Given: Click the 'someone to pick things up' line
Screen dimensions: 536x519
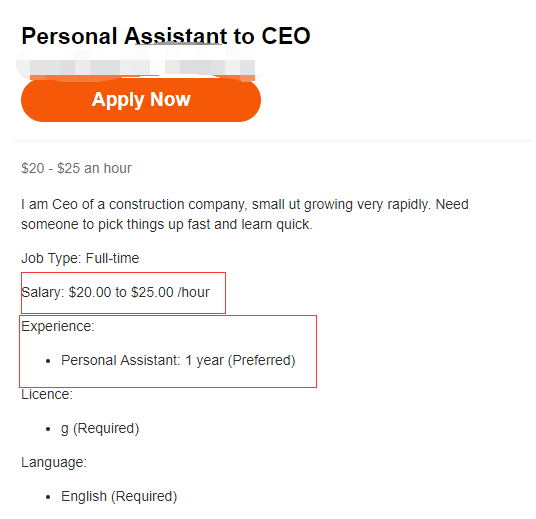Looking at the screenshot, I should (166, 225).
